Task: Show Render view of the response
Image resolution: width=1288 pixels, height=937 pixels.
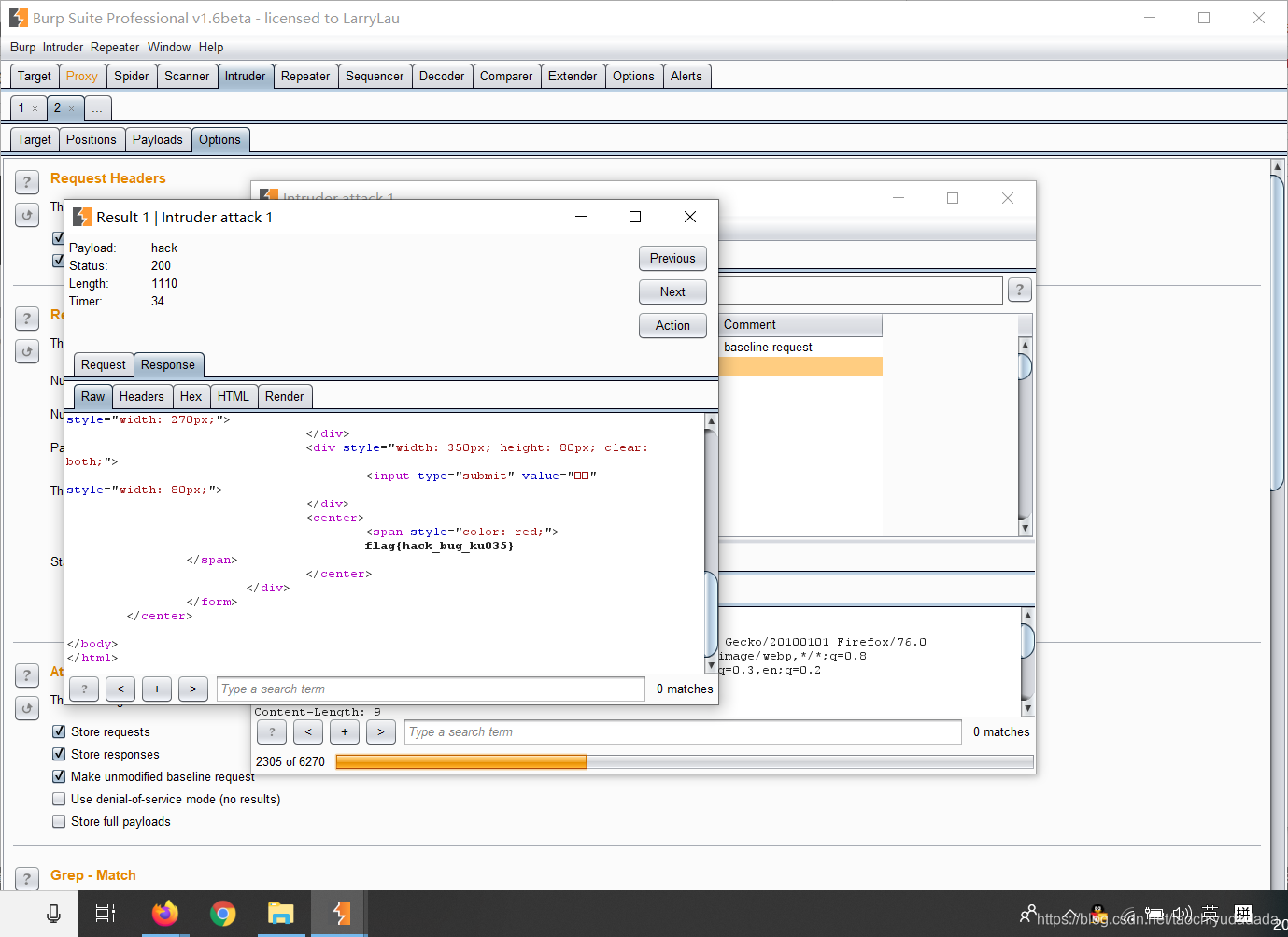Action: click(x=285, y=396)
